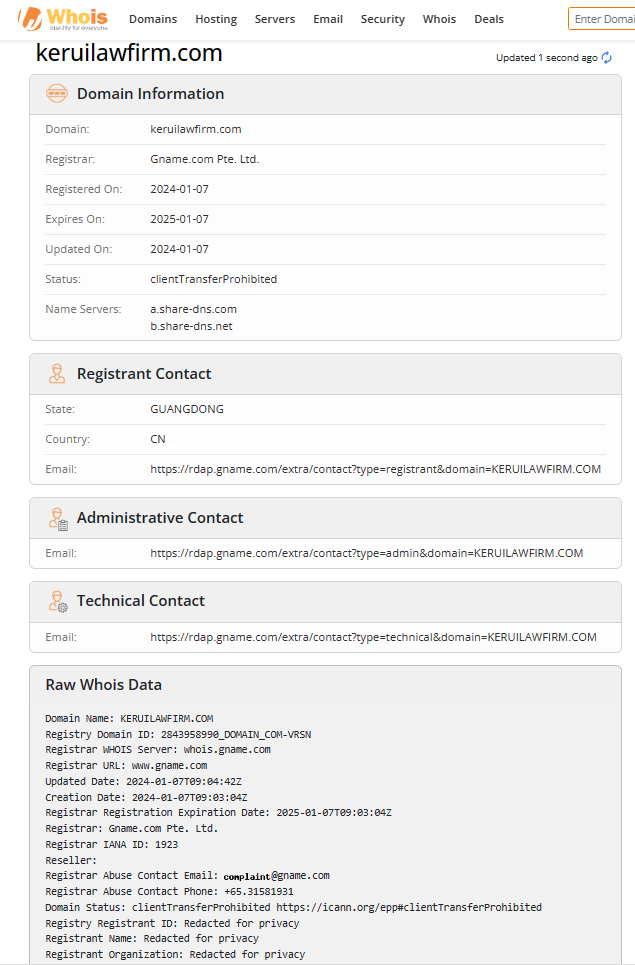The image size is (635, 965).
Task: Click the keruilawfirm.com page heading
Action: tap(129, 53)
